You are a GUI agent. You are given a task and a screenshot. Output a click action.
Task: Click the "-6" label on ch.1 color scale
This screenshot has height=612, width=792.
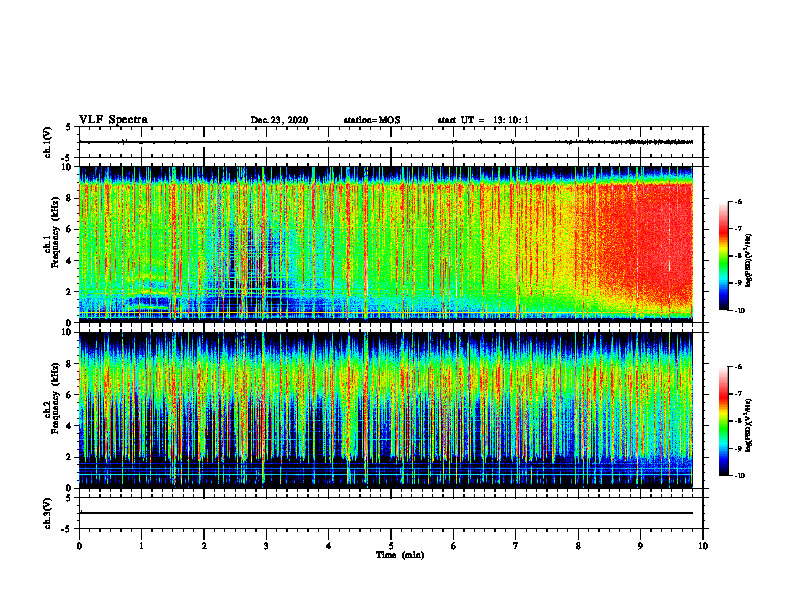click(x=738, y=201)
